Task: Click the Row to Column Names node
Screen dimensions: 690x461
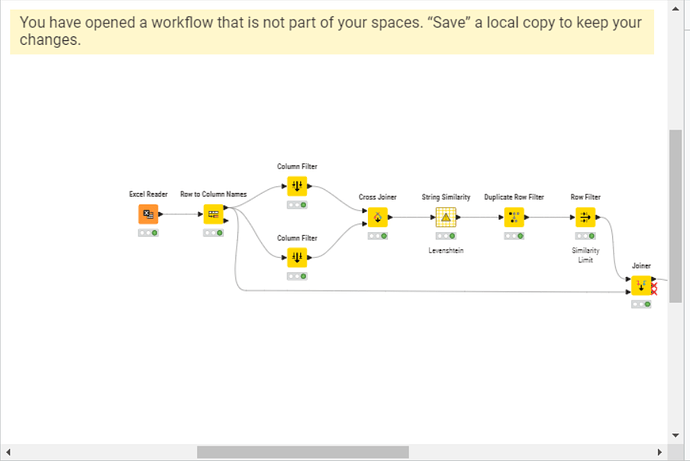Action: coord(213,214)
